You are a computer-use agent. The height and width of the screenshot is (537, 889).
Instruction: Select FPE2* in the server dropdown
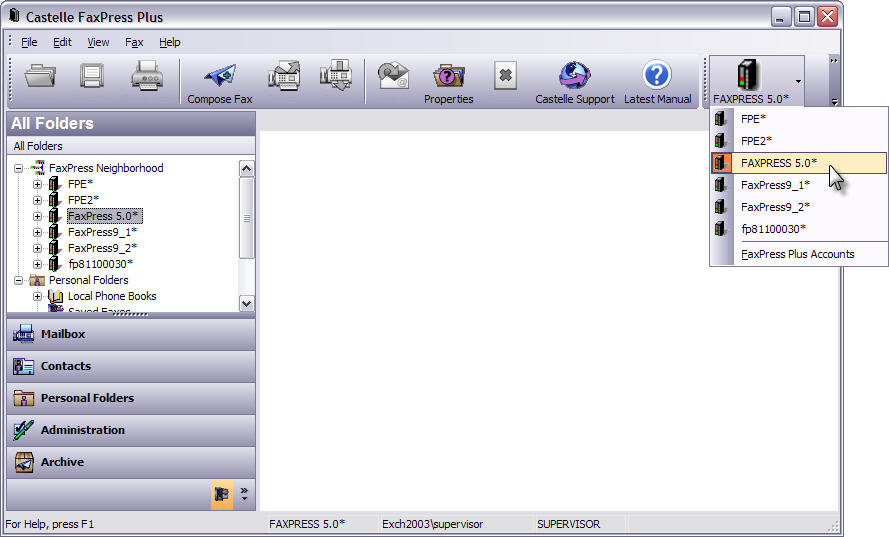(x=799, y=141)
